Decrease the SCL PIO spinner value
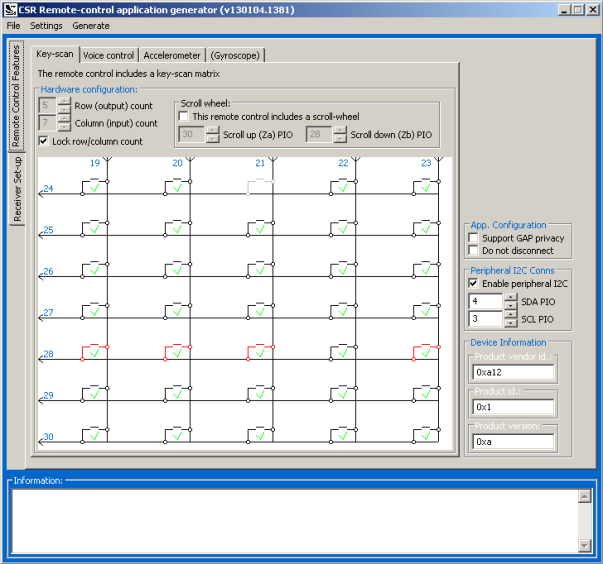 pos(510,322)
